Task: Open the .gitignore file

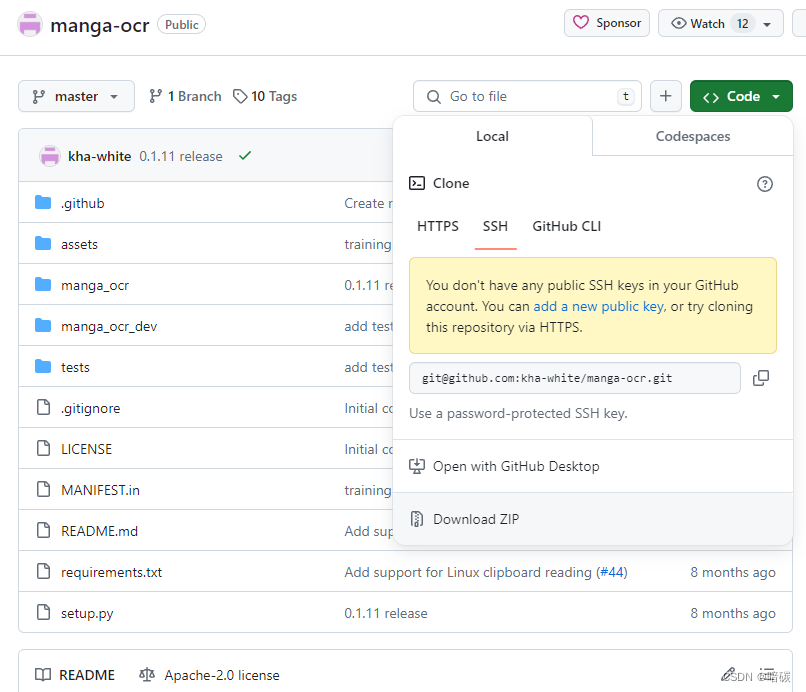Action: [x=90, y=408]
